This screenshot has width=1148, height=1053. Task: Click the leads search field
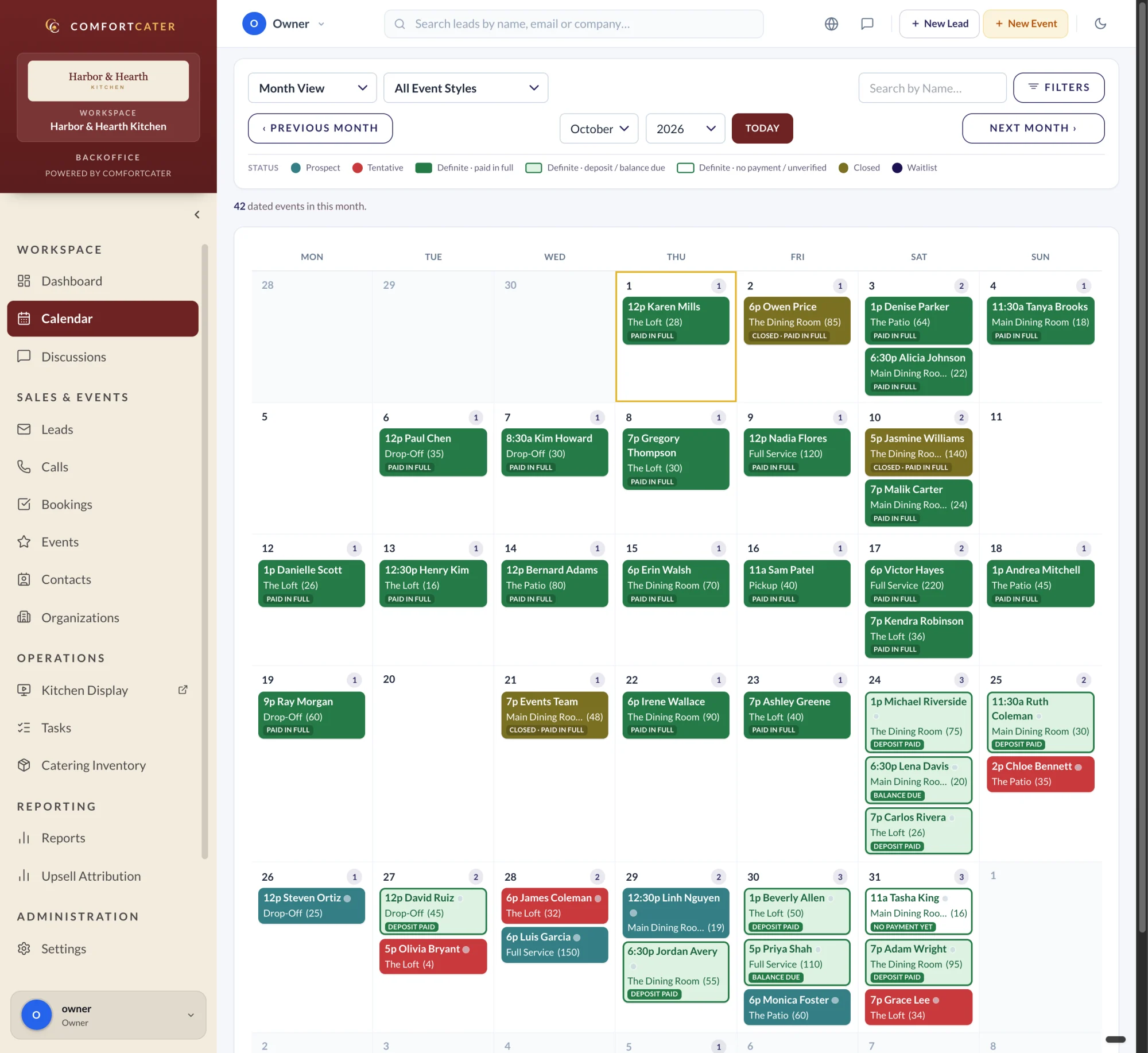click(x=574, y=24)
